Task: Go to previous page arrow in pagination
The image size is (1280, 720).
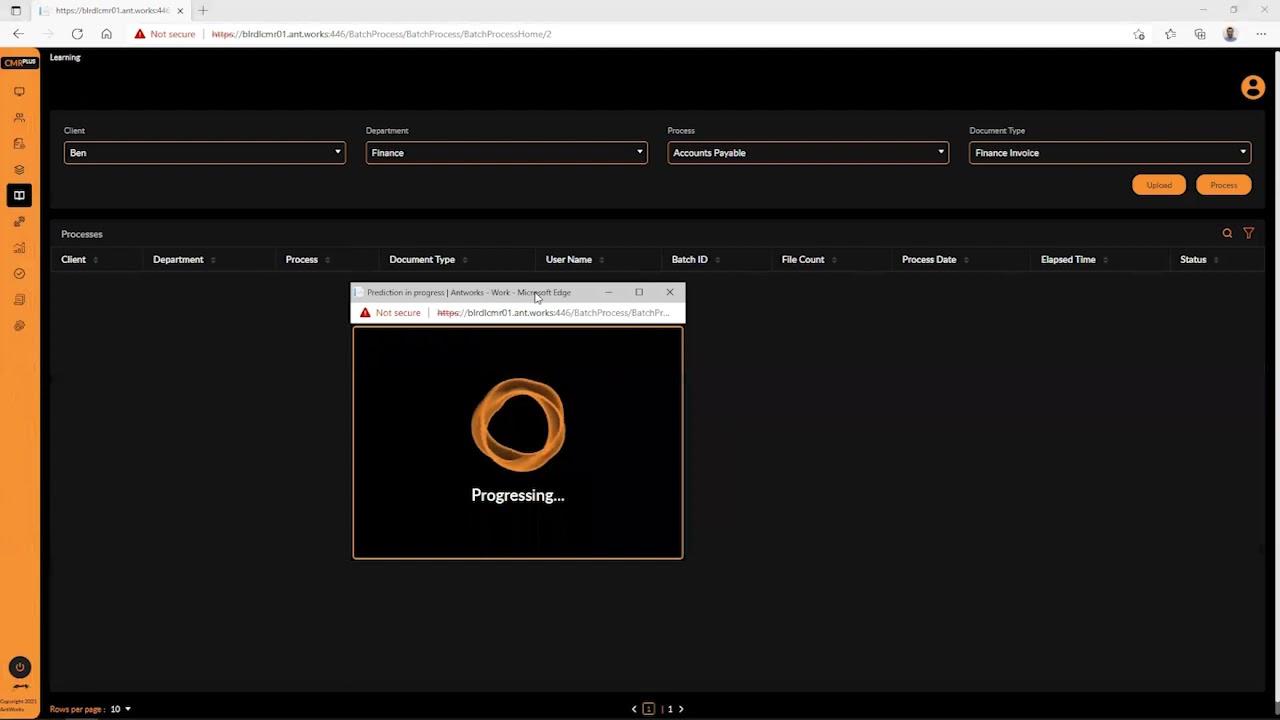Action: click(634, 709)
